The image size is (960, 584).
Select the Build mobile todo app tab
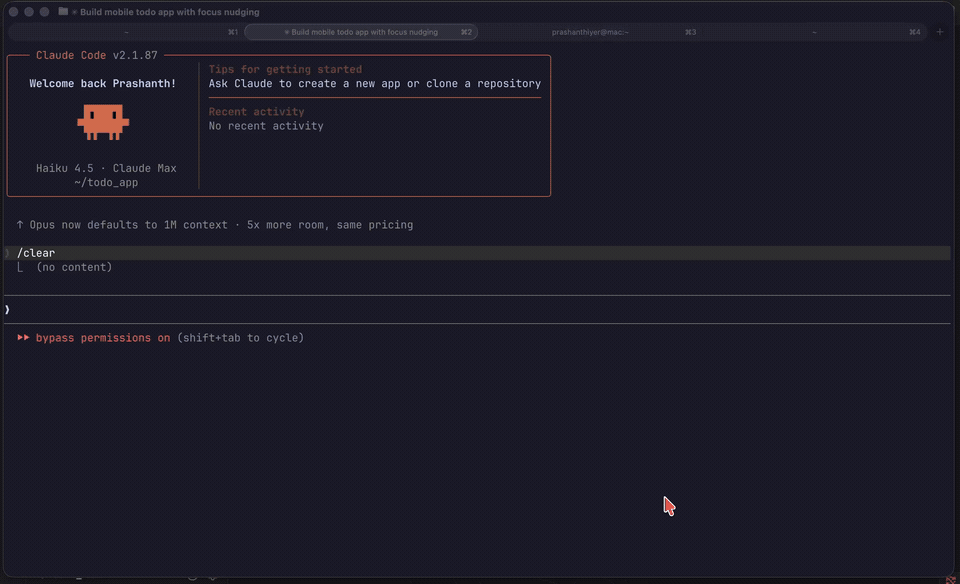[361, 32]
